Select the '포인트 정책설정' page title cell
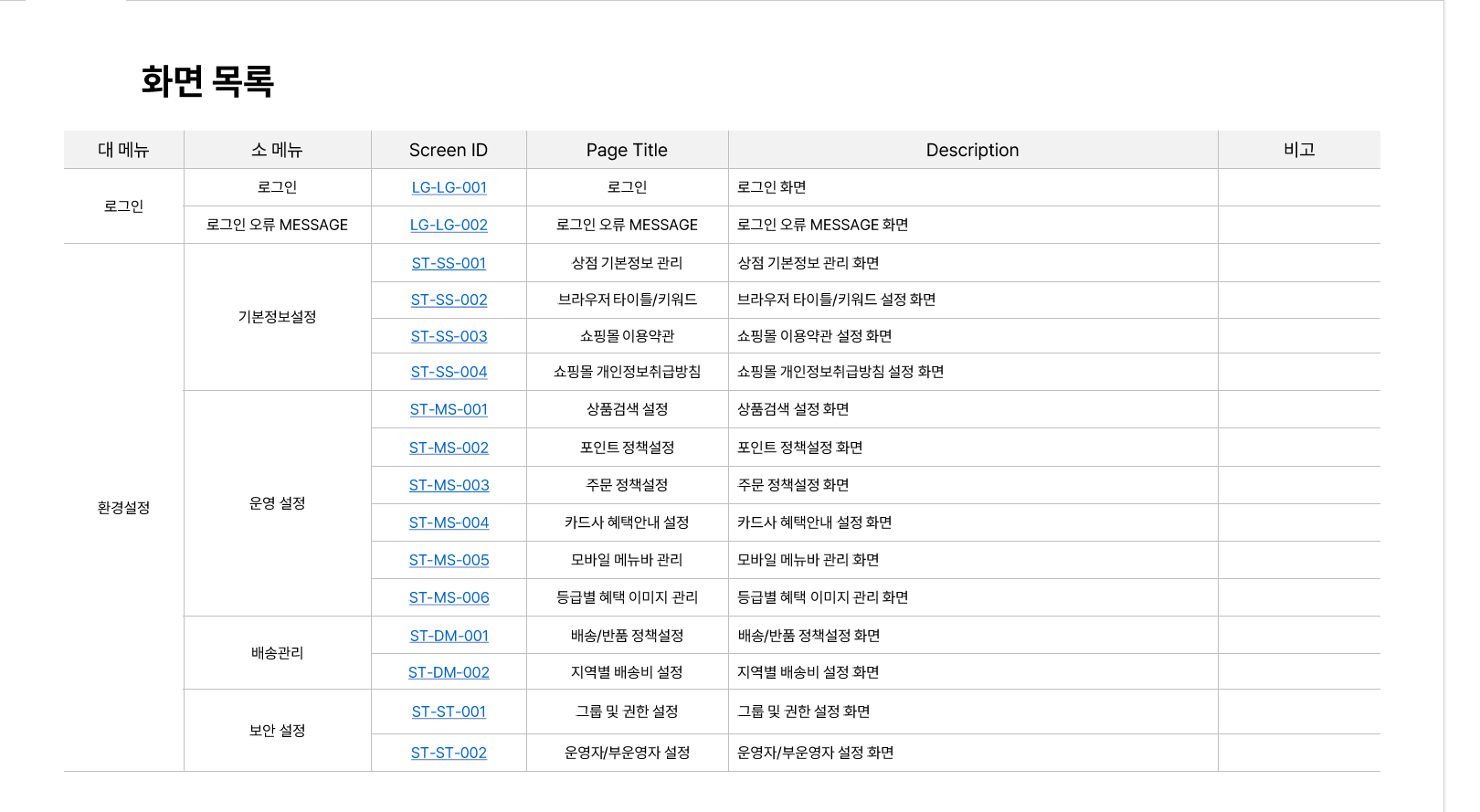The image size is (1480, 812). coord(627,448)
